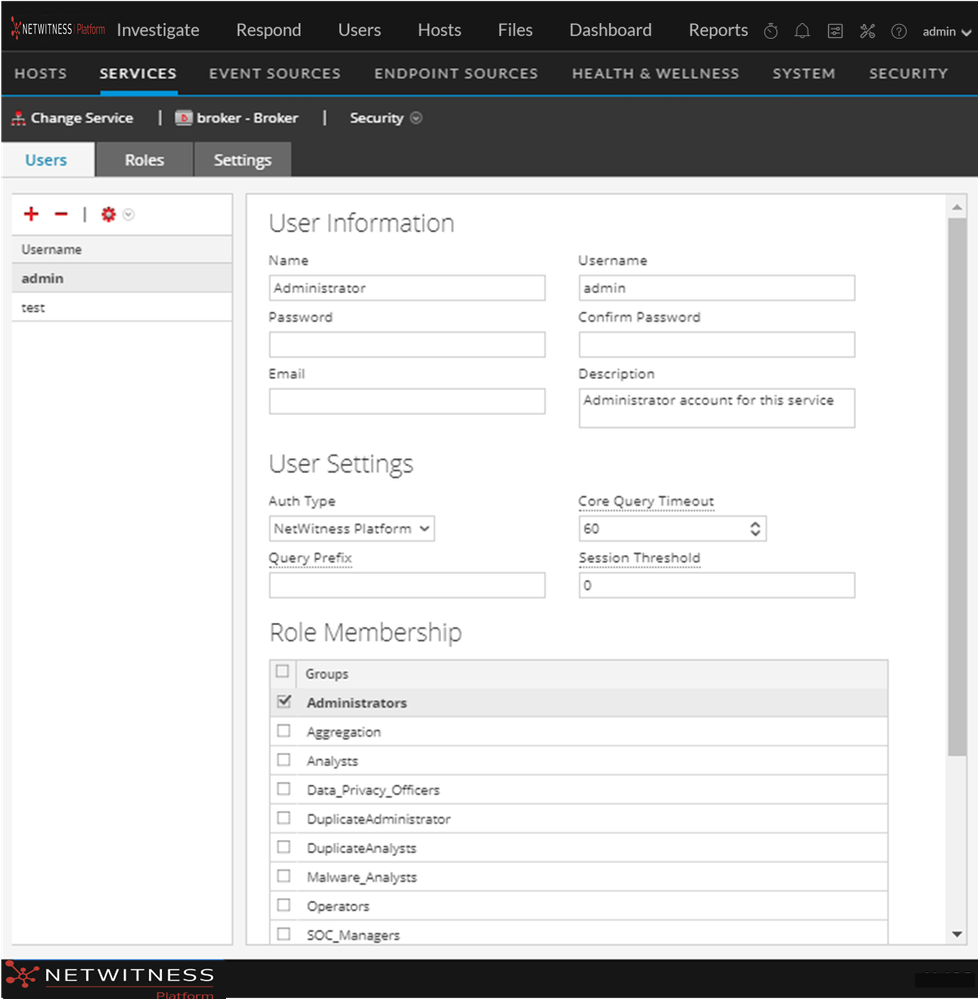This screenshot has height=999, width=978.
Task: Click the admin tools wrench icon
Action: (x=867, y=31)
